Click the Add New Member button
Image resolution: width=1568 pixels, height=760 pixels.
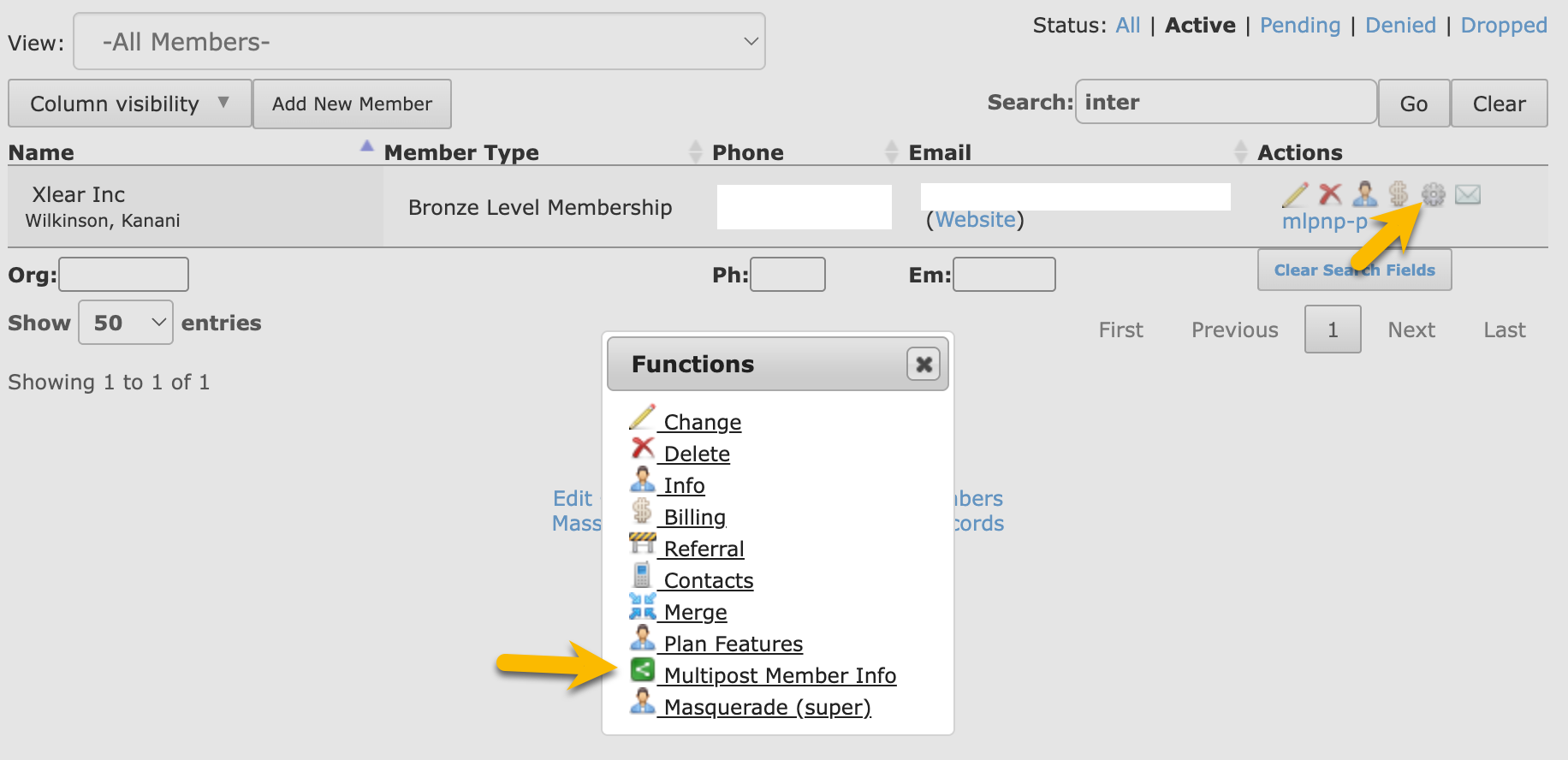tap(352, 104)
